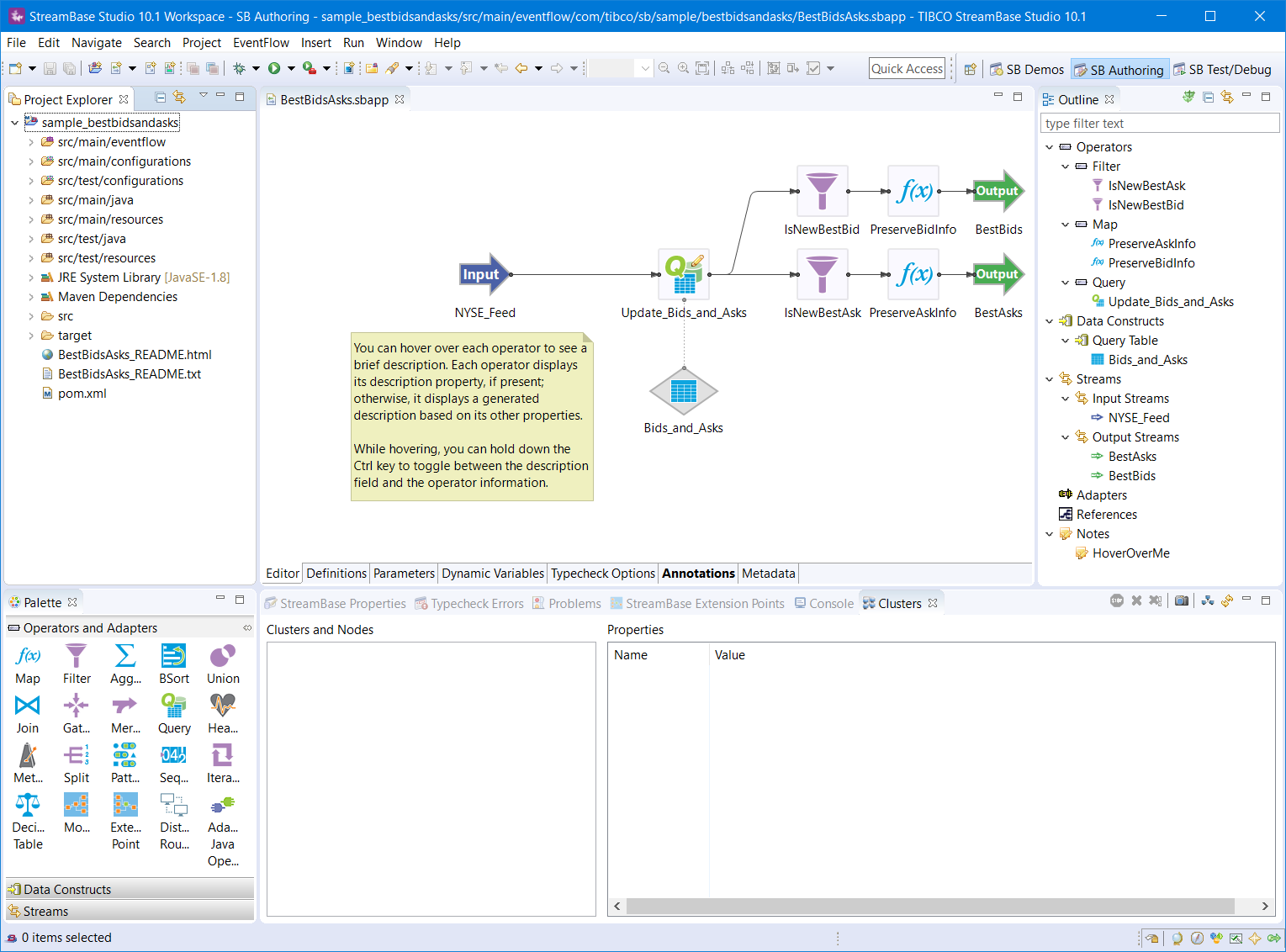Viewport: 1286px width, 952px height.
Task: Click the zoom out magnifier icon
Action: (x=664, y=68)
